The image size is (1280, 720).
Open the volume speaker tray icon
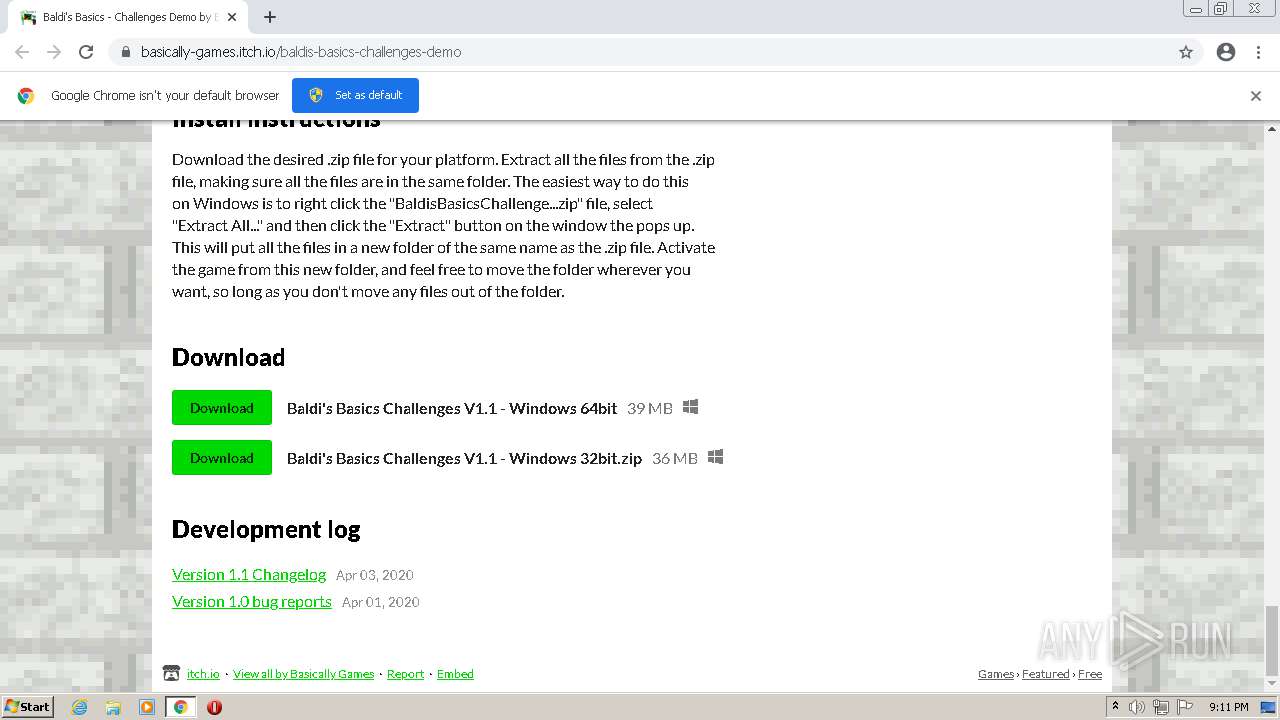point(1137,707)
